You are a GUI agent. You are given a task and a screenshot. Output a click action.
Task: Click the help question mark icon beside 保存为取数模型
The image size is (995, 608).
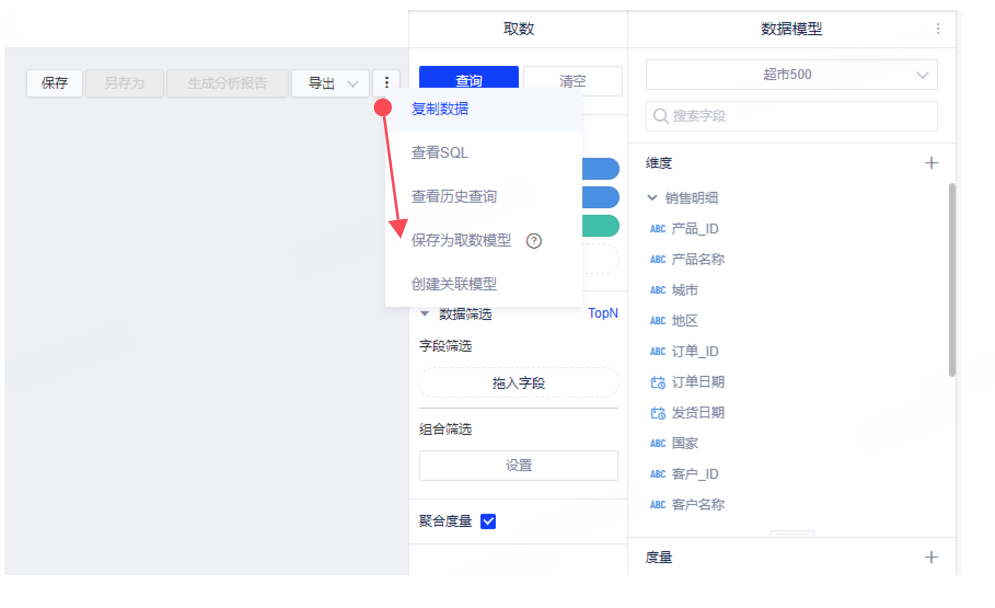pos(534,240)
